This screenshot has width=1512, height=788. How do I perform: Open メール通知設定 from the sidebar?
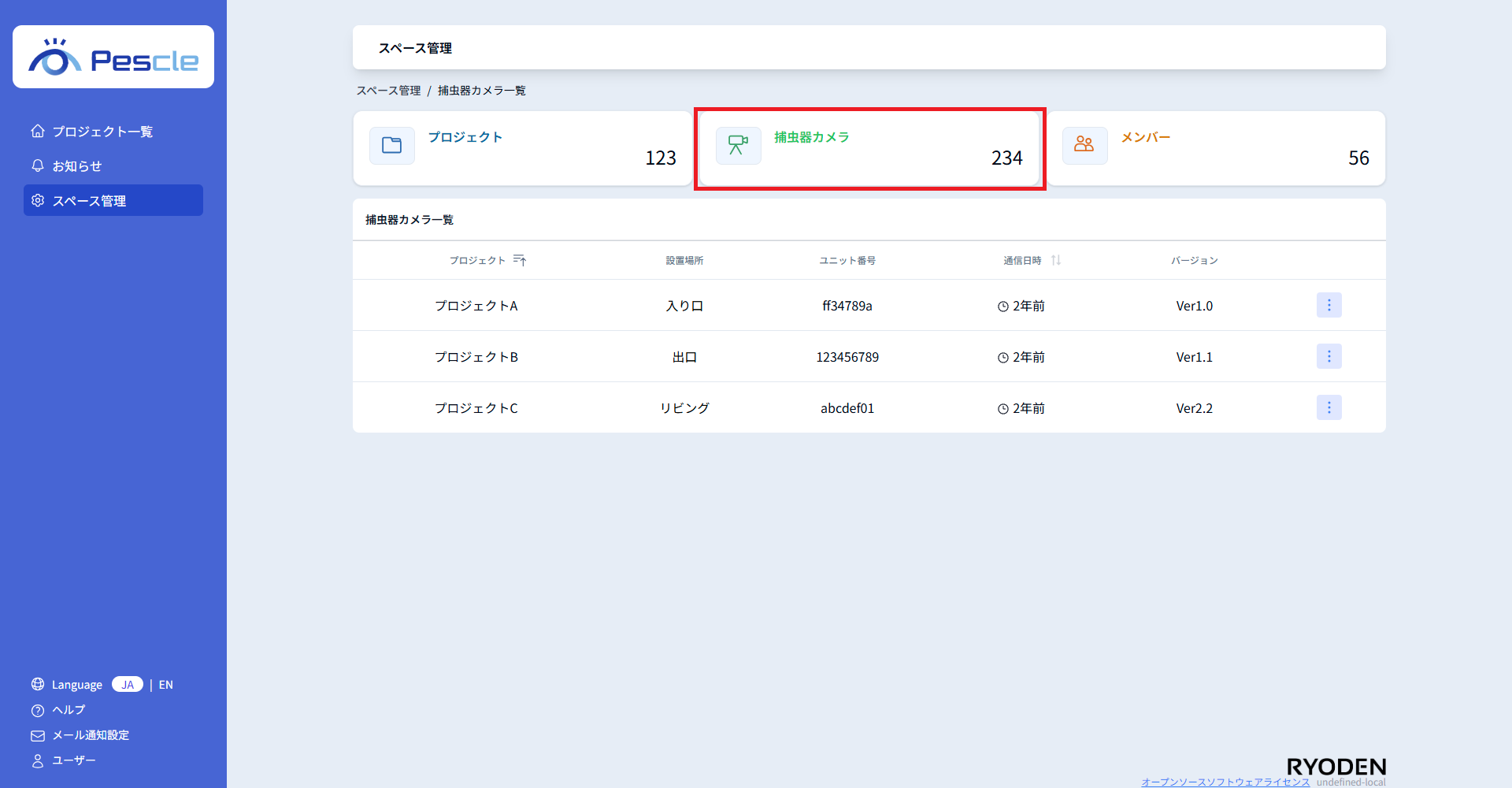91,735
